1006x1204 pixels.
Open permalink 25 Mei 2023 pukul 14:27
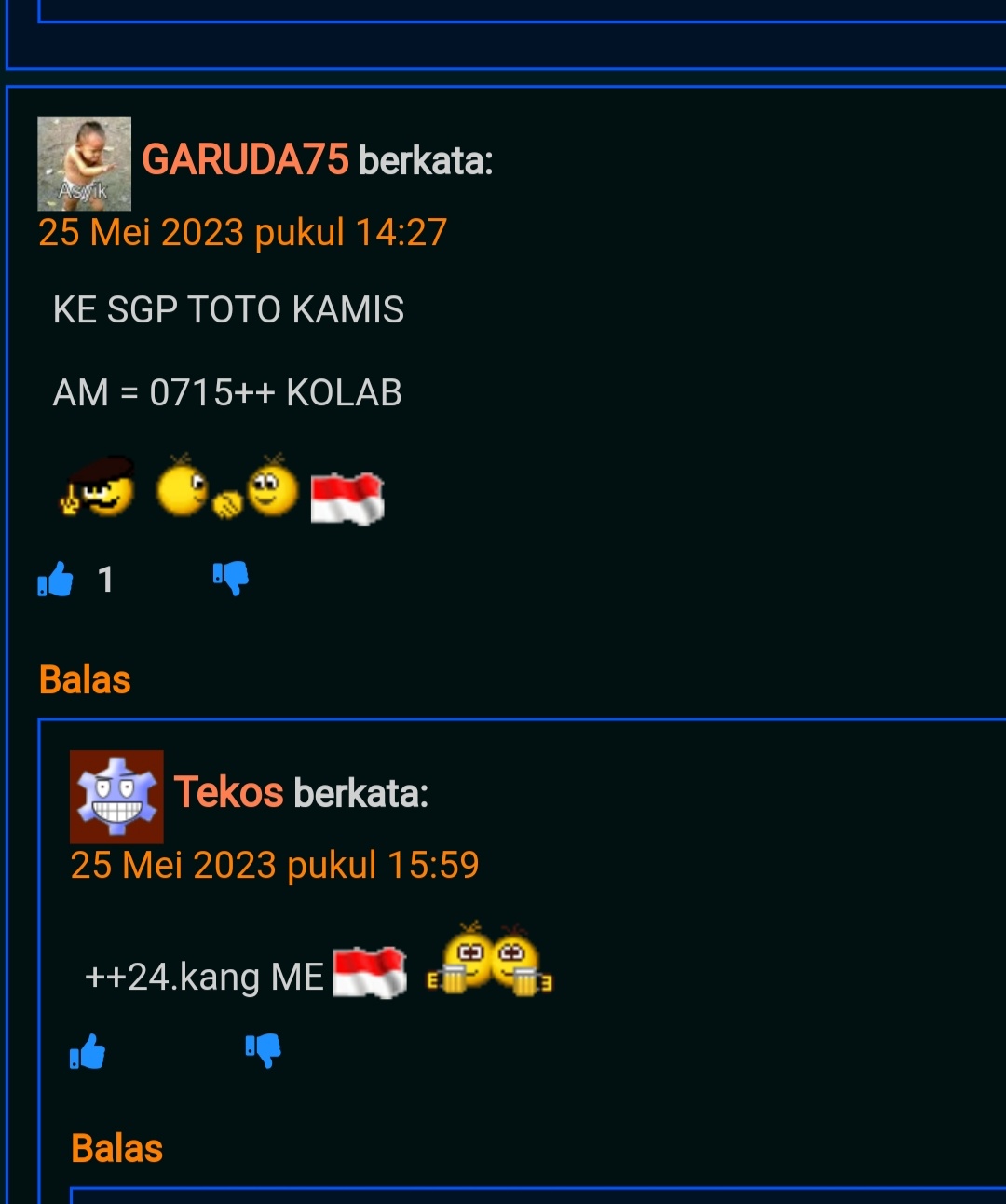click(x=243, y=232)
